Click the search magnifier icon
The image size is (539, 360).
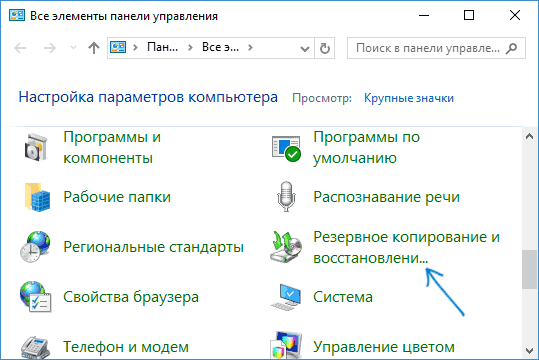pyautogui.click(x=512, y=48)
